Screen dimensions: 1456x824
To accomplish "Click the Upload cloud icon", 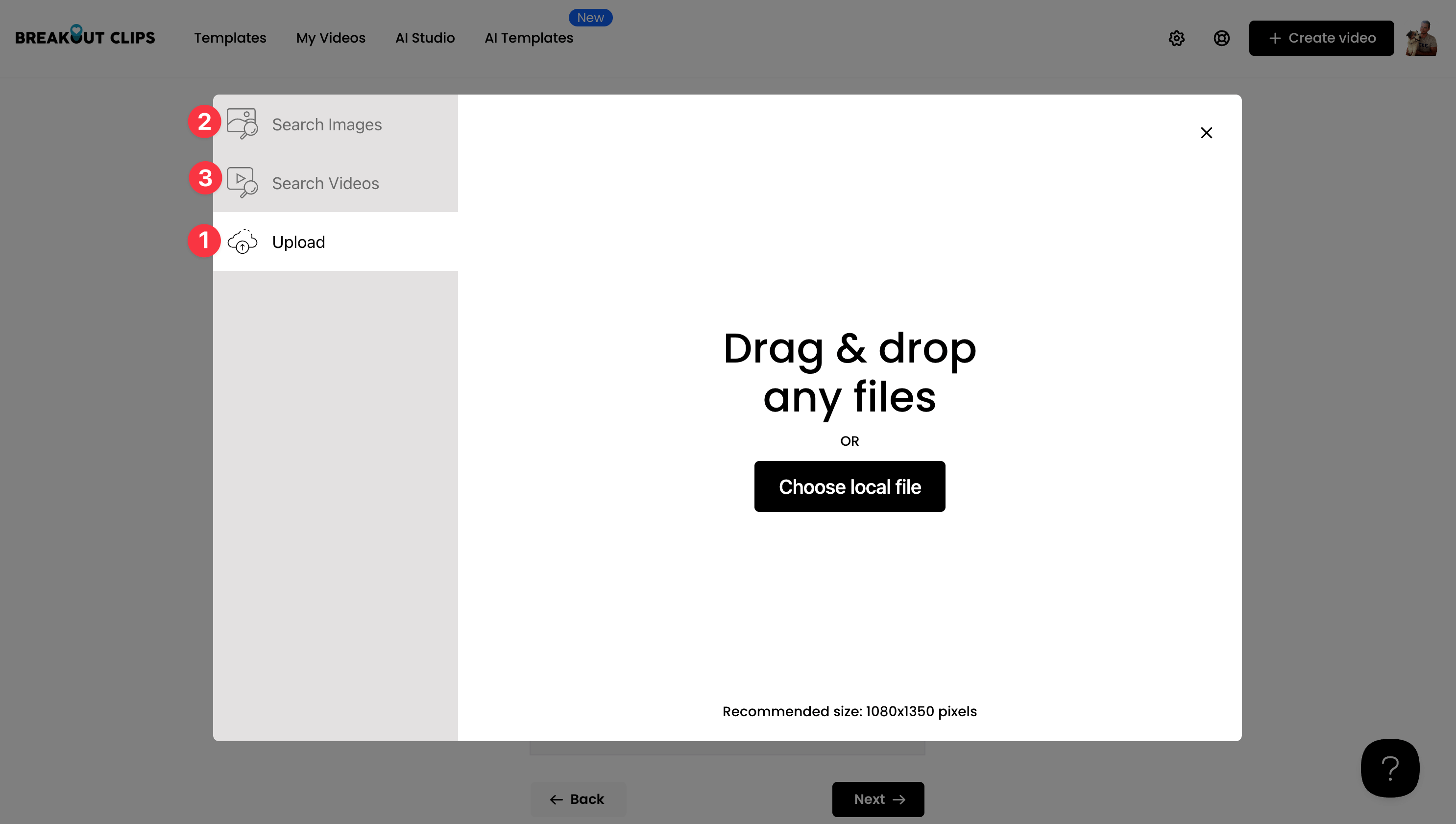I will click(242, 242).
